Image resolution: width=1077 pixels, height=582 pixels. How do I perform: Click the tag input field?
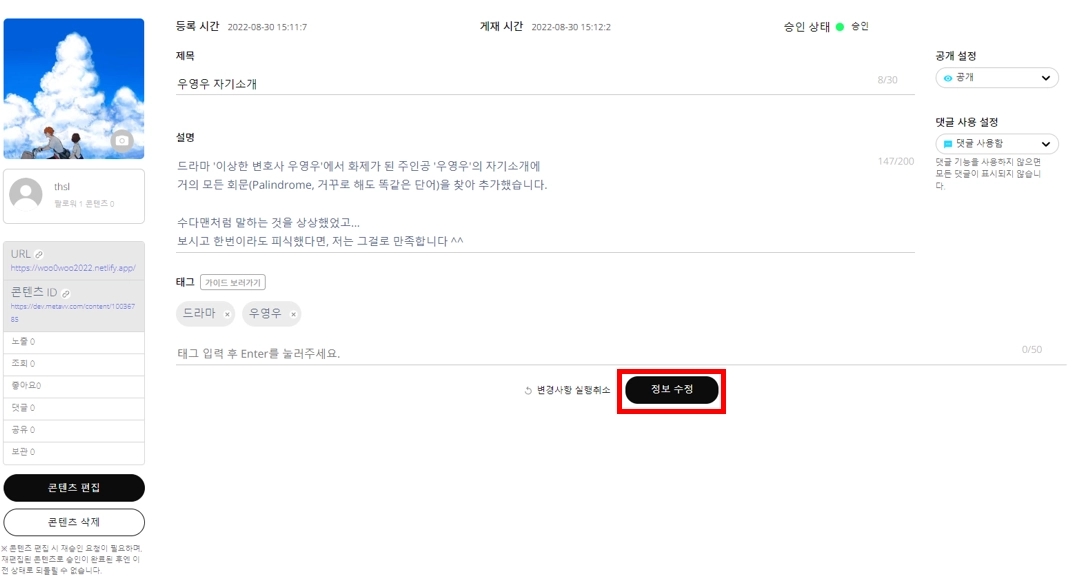(x=620, y=353)
